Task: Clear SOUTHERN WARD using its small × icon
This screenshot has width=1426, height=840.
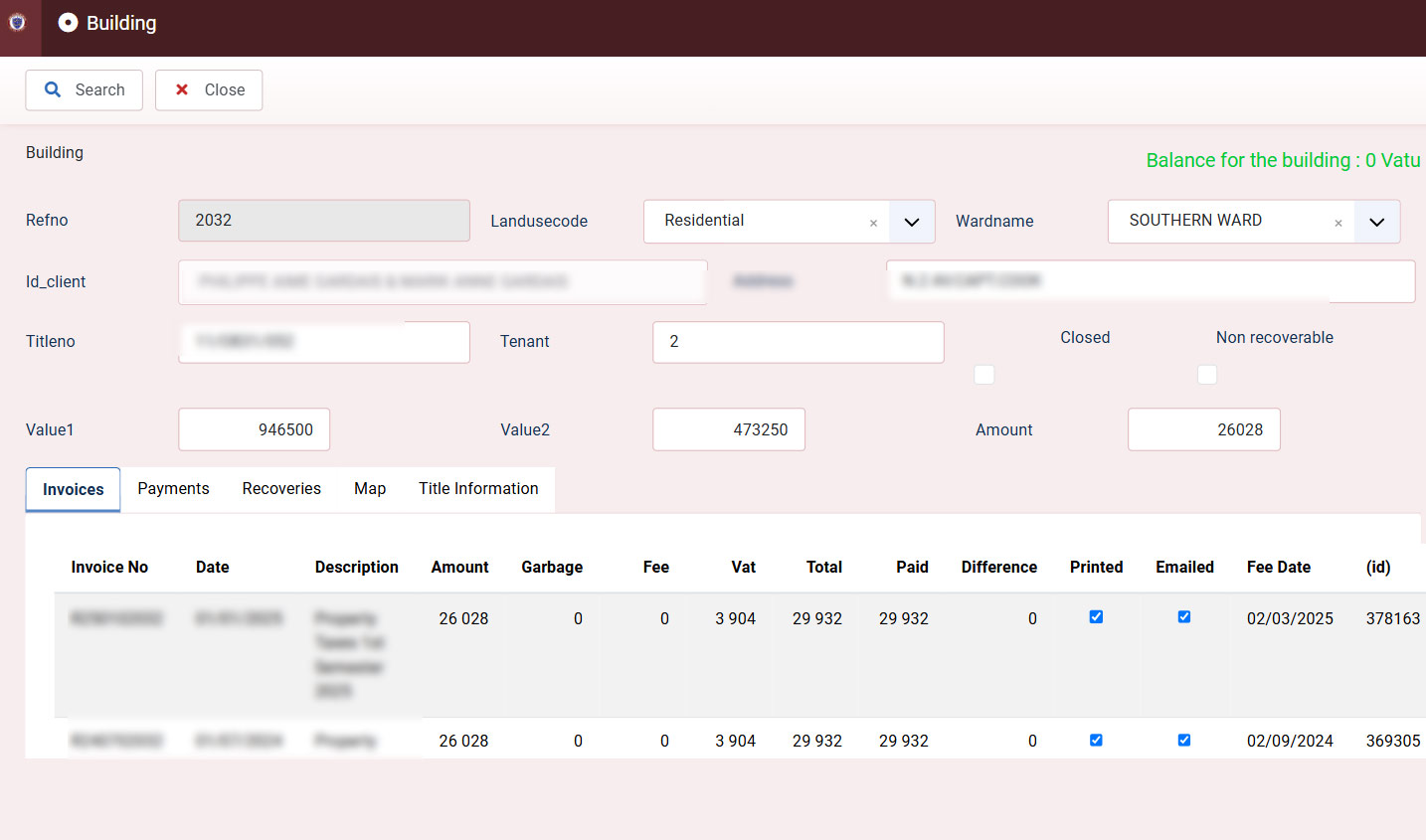Action: coord(1338,223)
